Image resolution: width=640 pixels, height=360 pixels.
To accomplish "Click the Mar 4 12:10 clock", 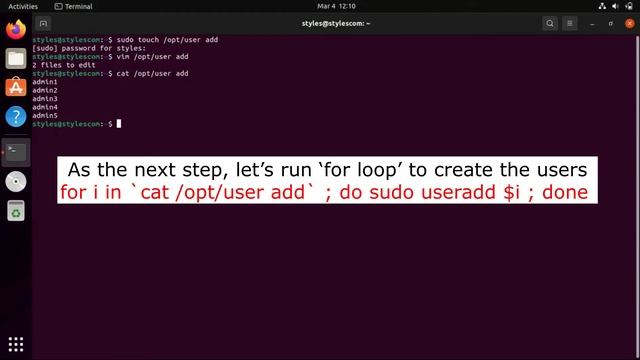I will tap(336, 6).
